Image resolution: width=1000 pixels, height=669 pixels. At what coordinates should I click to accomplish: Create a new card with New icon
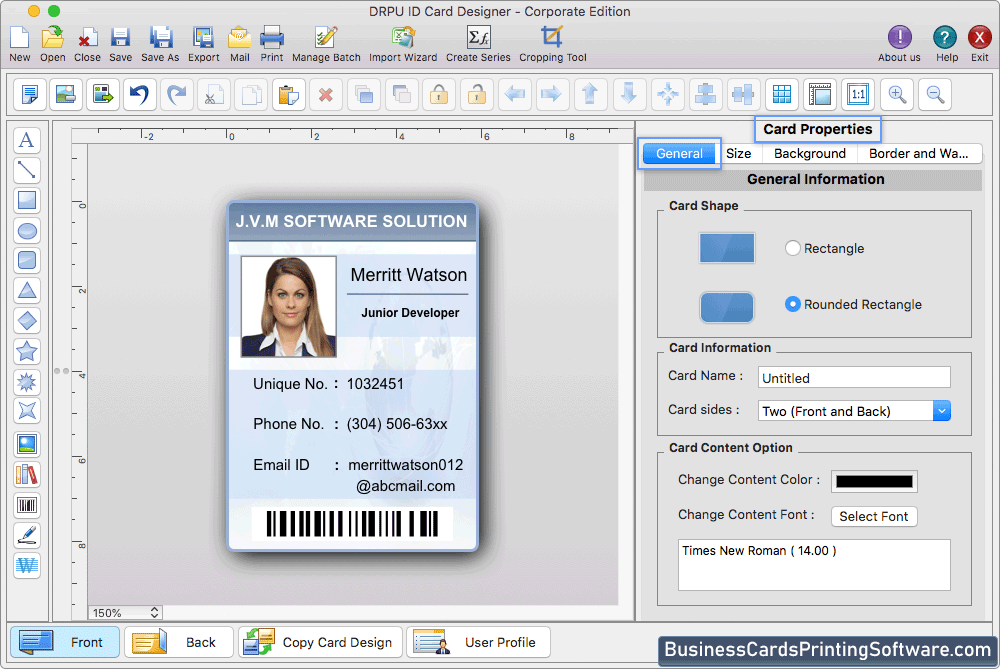pyautogui.click(x=19, y=44)
